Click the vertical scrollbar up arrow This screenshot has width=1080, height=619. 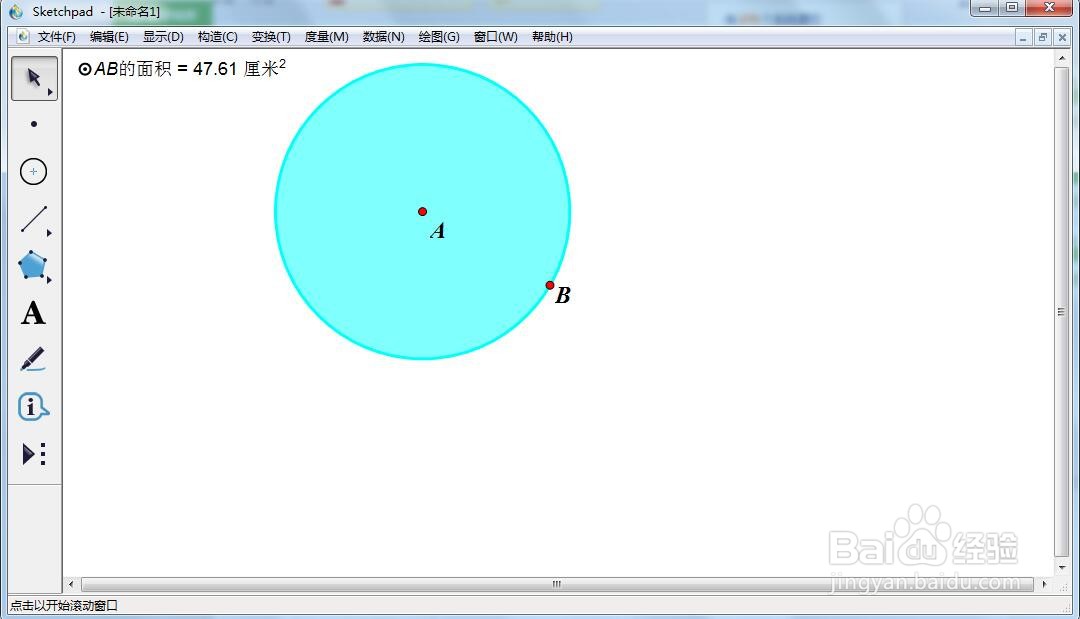(x=1061, y=59)
